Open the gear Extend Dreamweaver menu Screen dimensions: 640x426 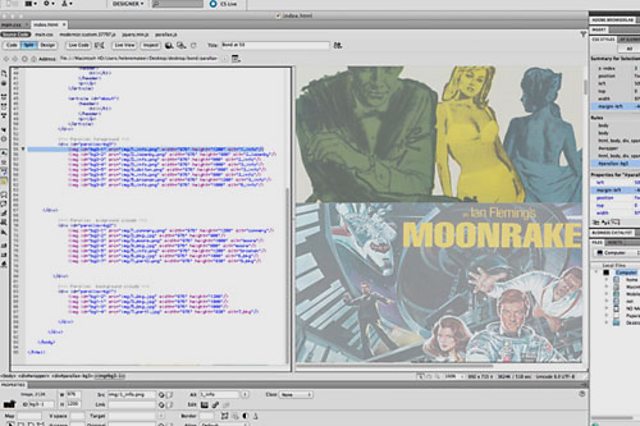pos(49,4)
